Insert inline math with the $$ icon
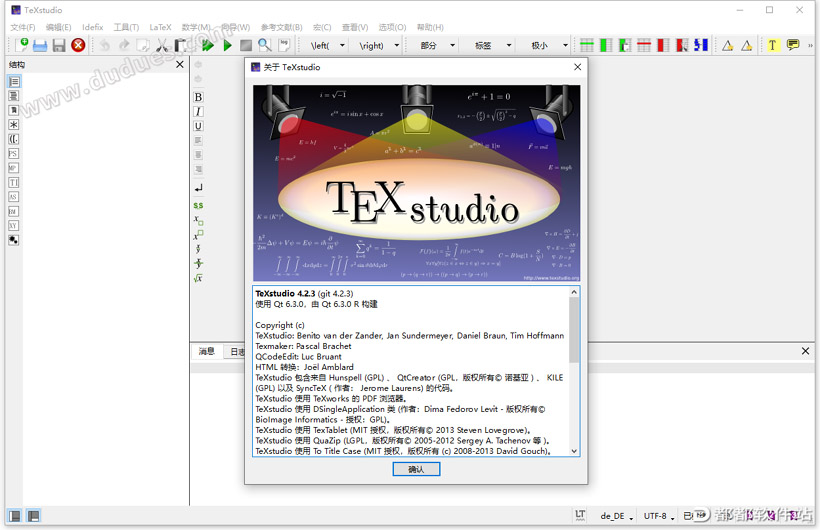This screenshot has height=530, width=820. tap(198, 206)
